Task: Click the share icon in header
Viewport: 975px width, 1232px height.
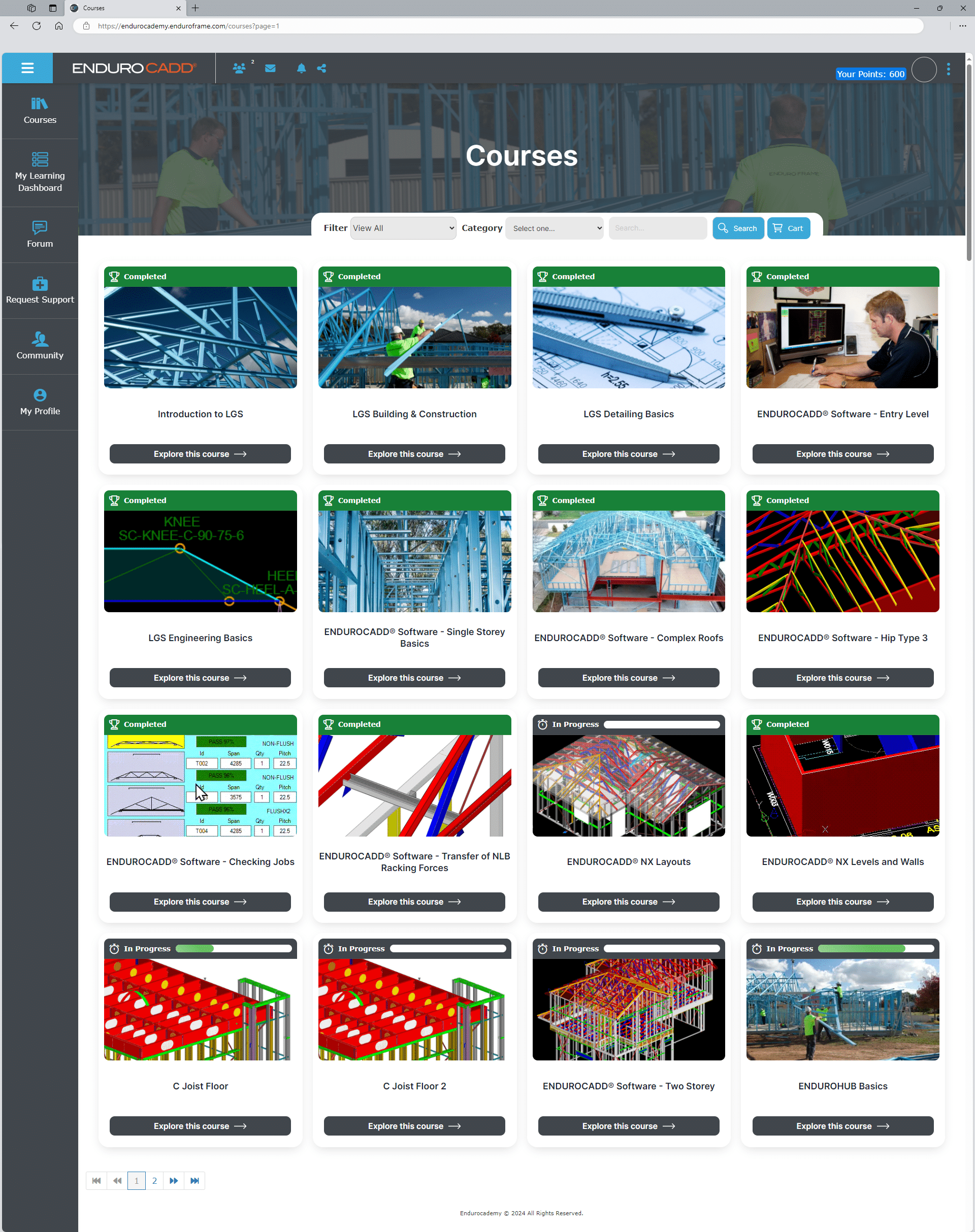Action: [x=322, y=69]
